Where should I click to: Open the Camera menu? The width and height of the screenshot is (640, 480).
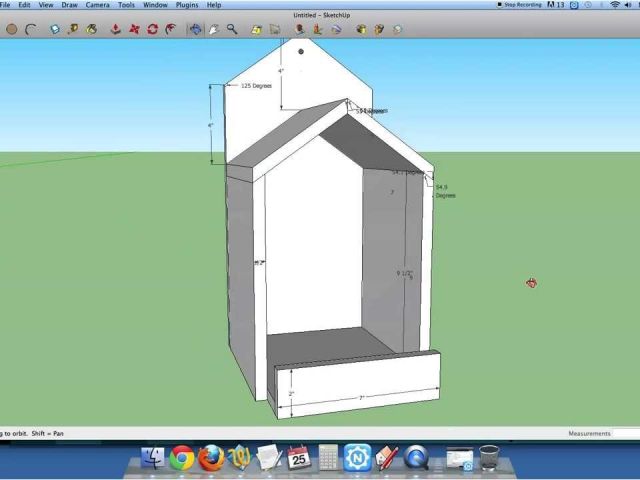(x=97, y=5)
